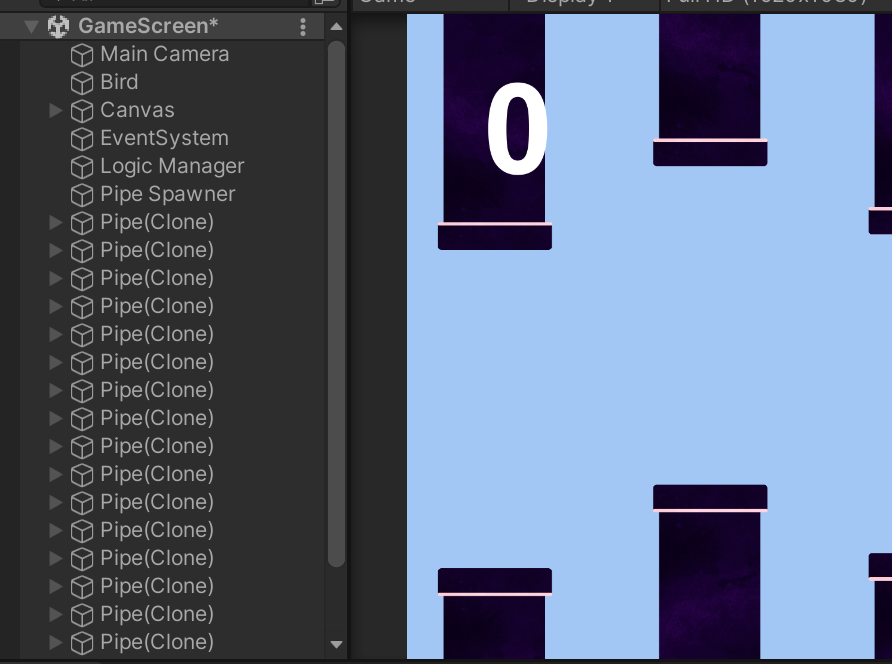Screen dimensions: 892x664
Task: Click the score text 0 in Game view
Action: pyautogui.click(x=517, y=129)
